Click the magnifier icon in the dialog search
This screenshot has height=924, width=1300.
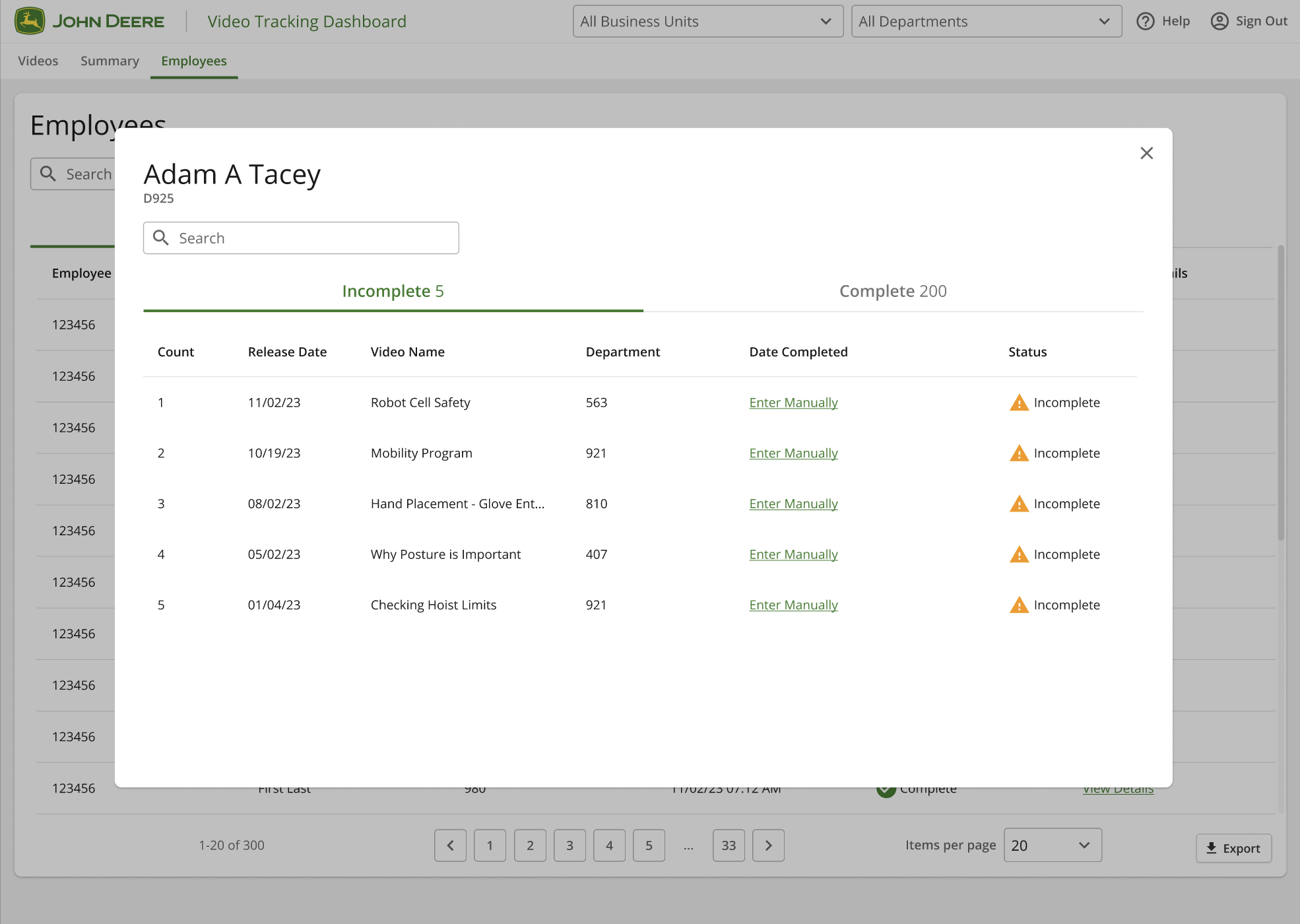pos(161,238)
